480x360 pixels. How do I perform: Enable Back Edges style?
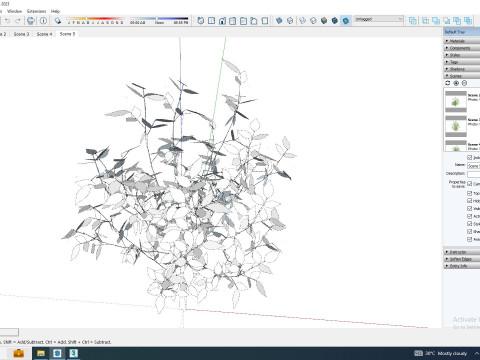(x=290, y=21)
